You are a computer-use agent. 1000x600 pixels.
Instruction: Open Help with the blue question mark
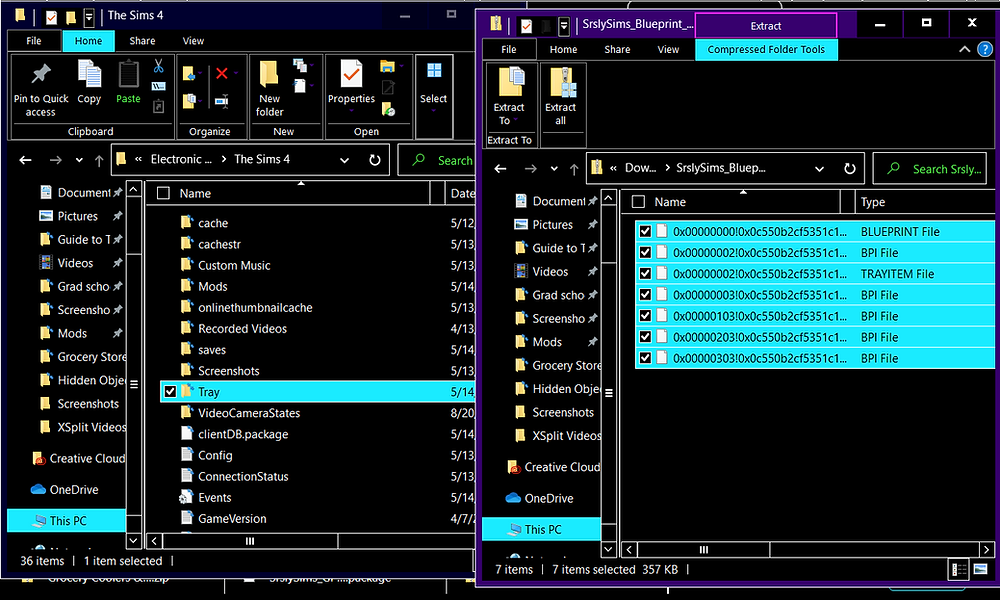985,49
